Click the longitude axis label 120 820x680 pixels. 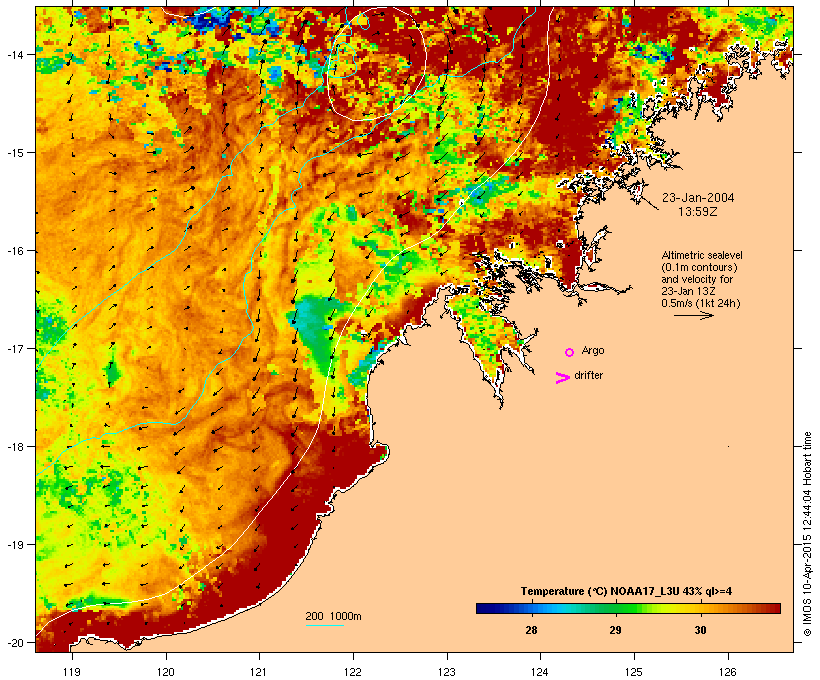click(x=166, y=672)
